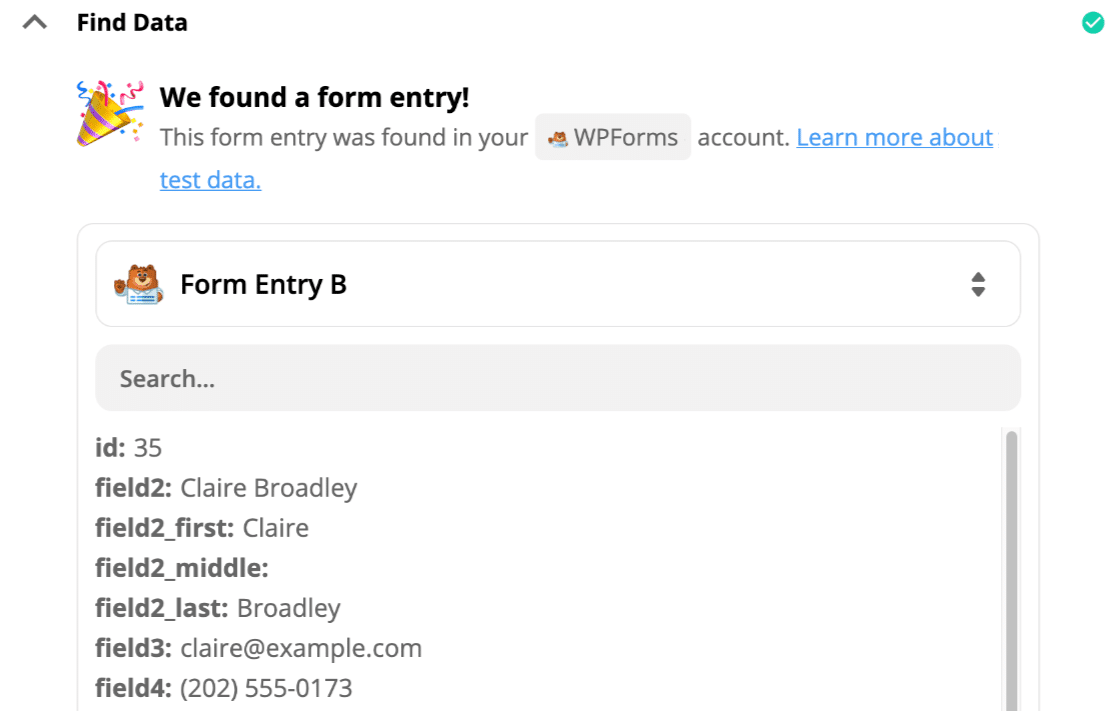Image resolution: width=1116 pixels, height=711 pixels.
Task: Click the "We found a form entry!" heading
Action: tap(314, 97)
